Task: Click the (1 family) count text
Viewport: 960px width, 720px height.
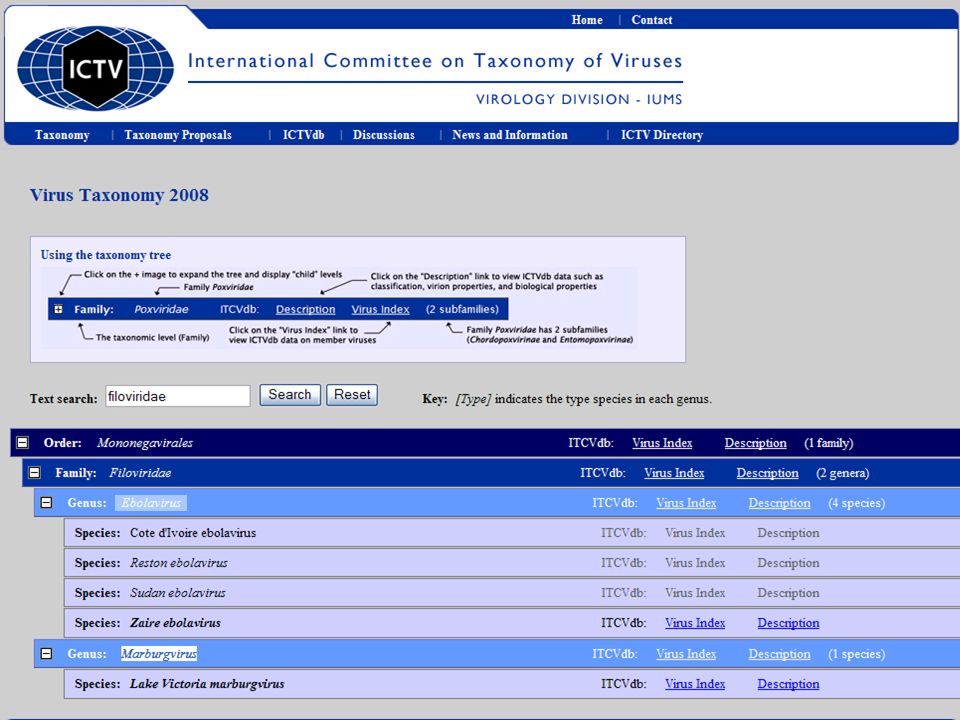Action: pos(828,443)
